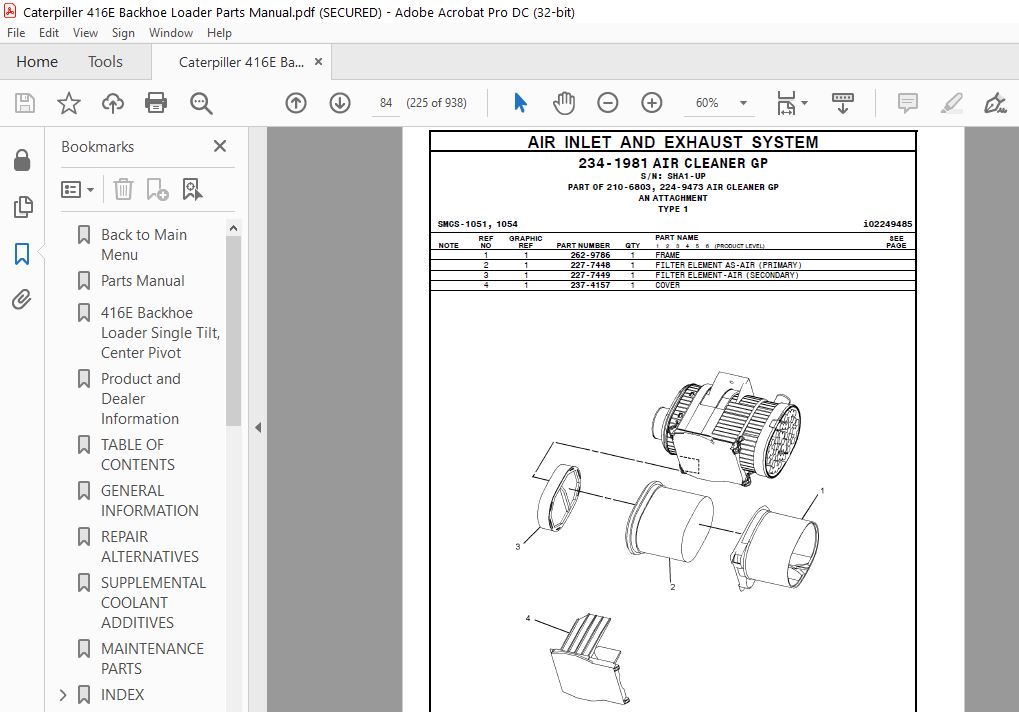Open the Sign menu
The image size is (1019, 712).
click(123, 32)
